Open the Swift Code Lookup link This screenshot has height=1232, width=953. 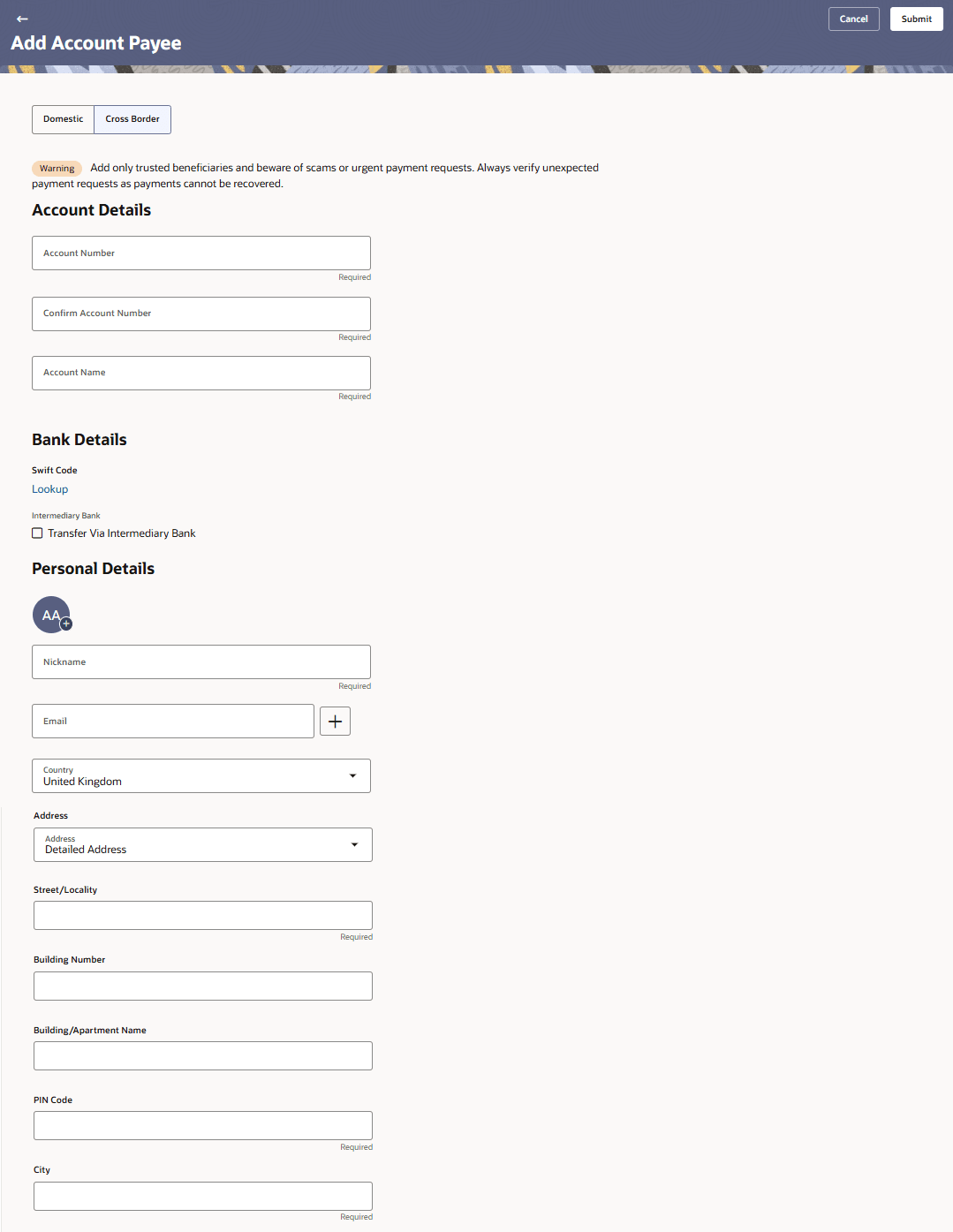pos(49,489)
